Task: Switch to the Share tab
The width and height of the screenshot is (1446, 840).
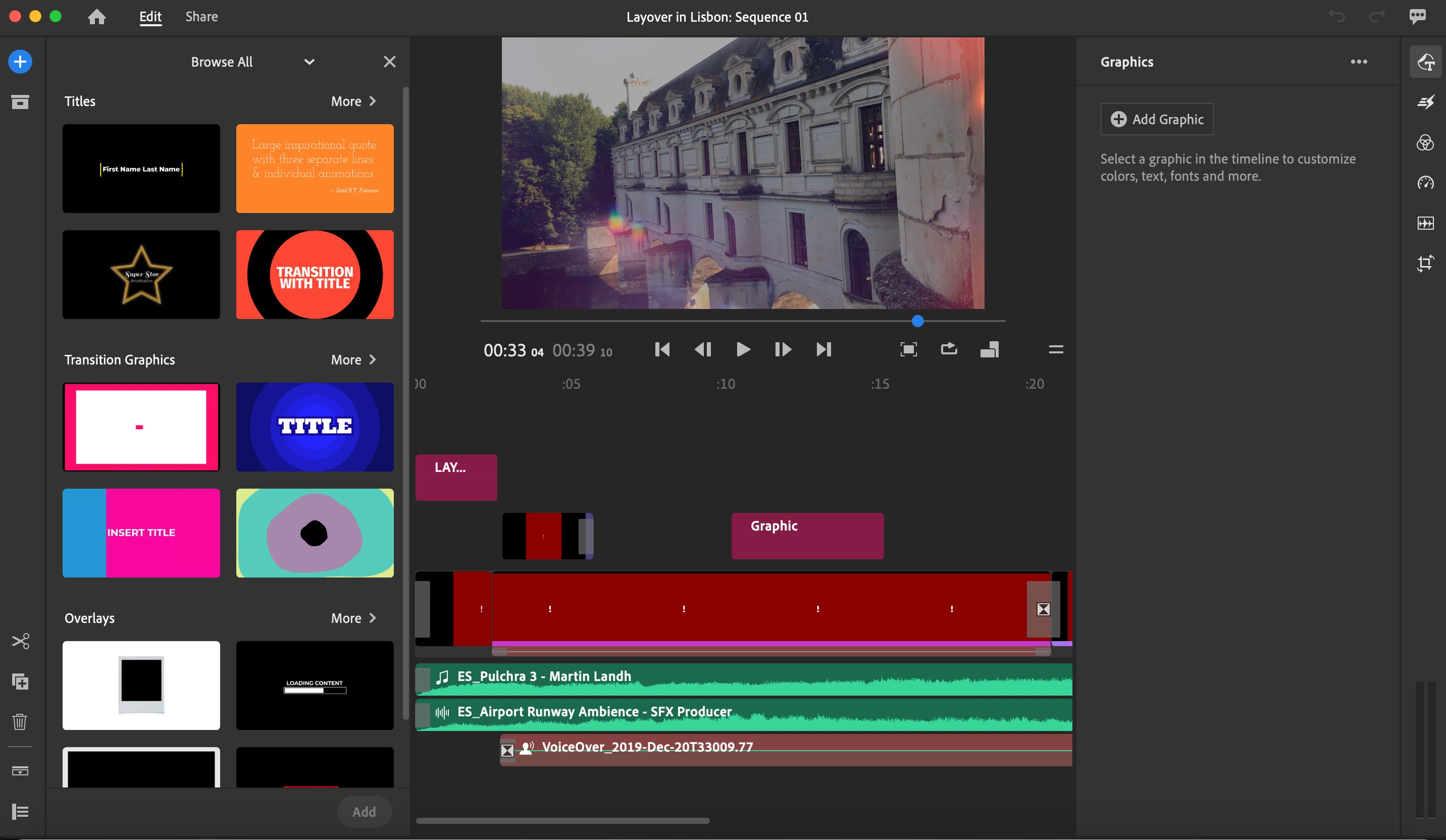Action: [201, 17]
